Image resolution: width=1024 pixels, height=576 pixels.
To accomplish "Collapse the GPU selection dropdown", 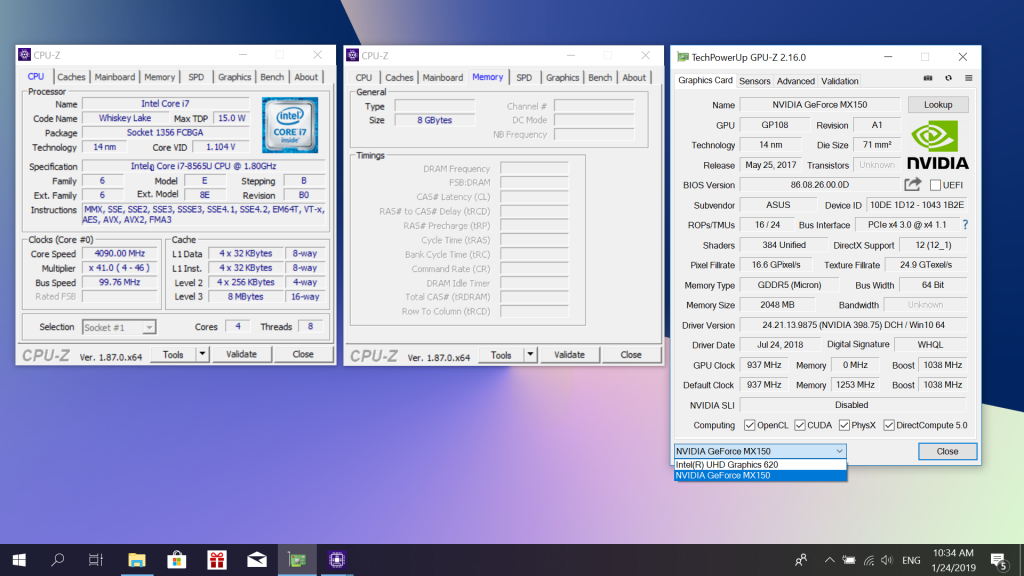I will click(x=839, y=451).
